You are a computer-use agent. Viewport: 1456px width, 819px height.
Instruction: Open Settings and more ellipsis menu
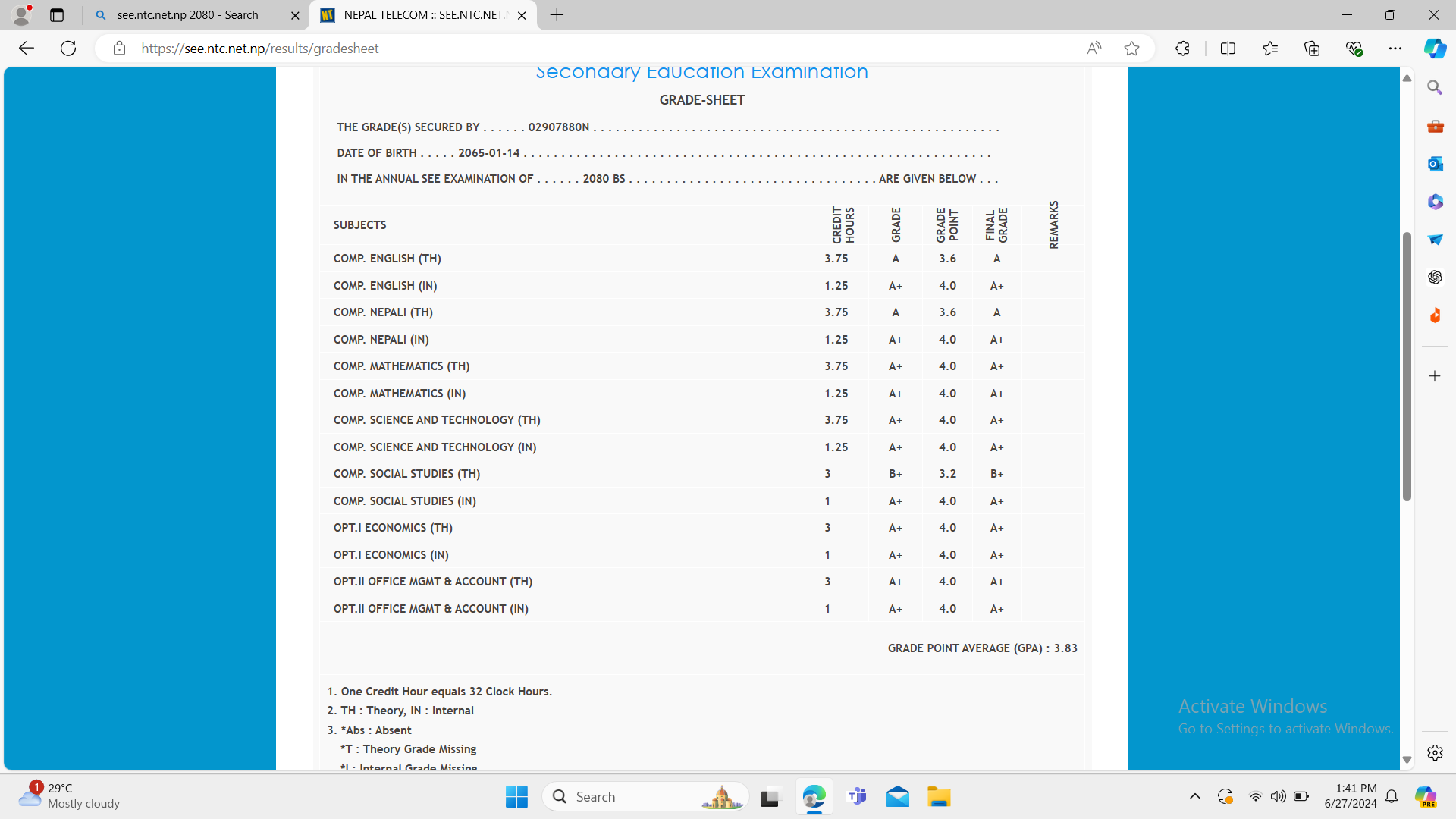pyautogui.click(x=1395, y=49)
